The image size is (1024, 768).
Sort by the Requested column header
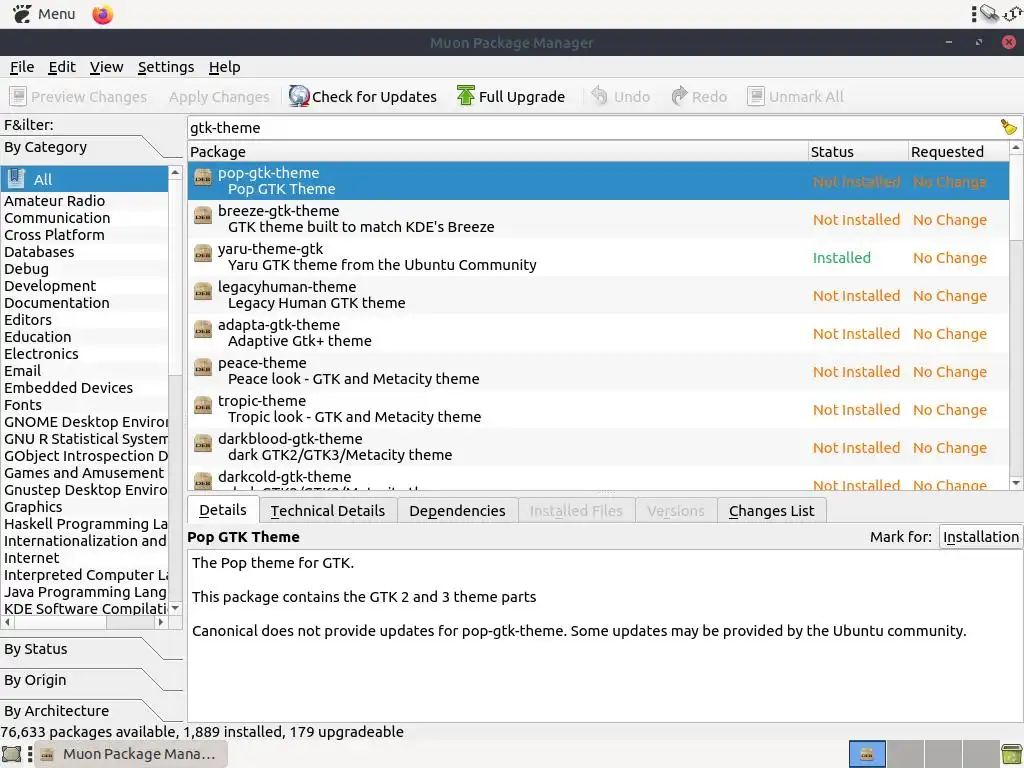[958, 152]
